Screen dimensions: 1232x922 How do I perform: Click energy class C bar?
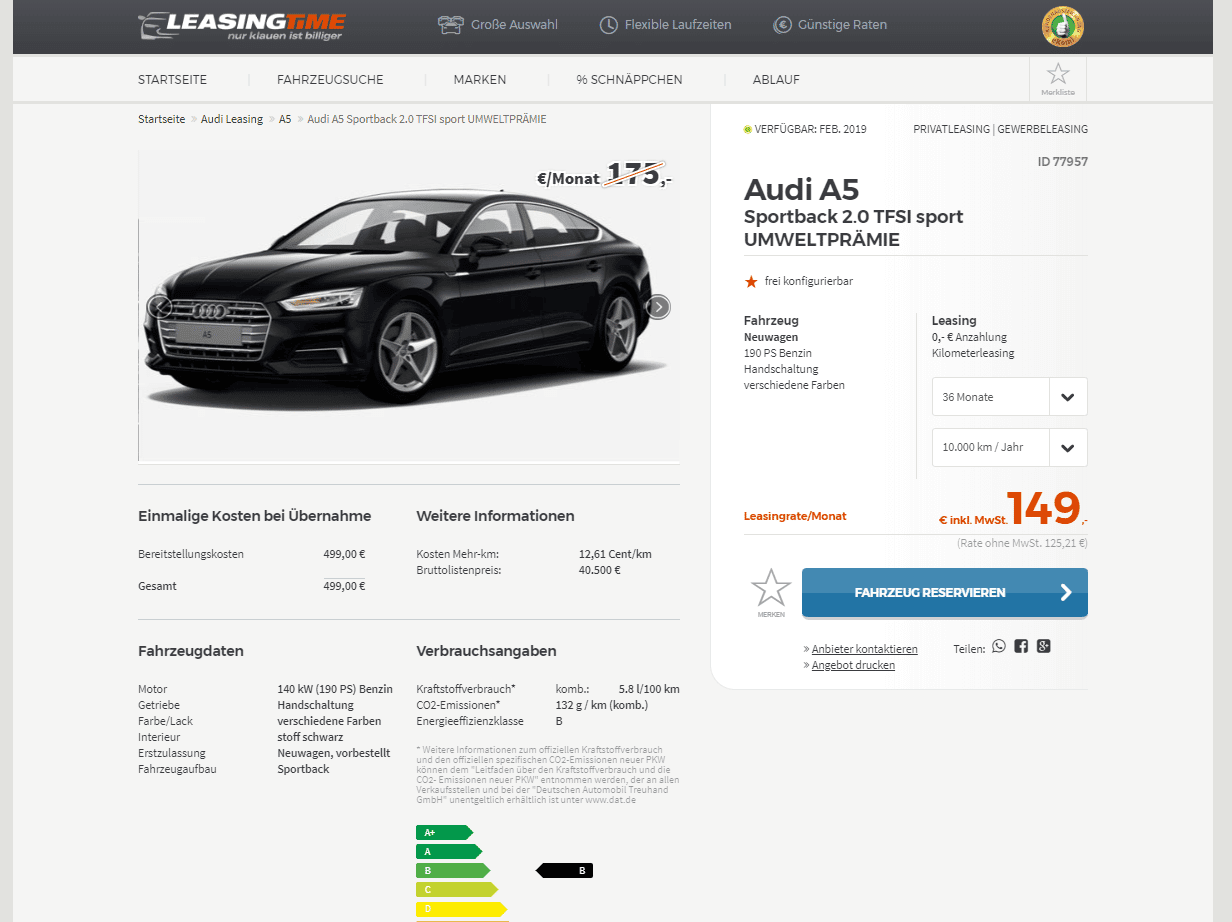click(456, 889)
